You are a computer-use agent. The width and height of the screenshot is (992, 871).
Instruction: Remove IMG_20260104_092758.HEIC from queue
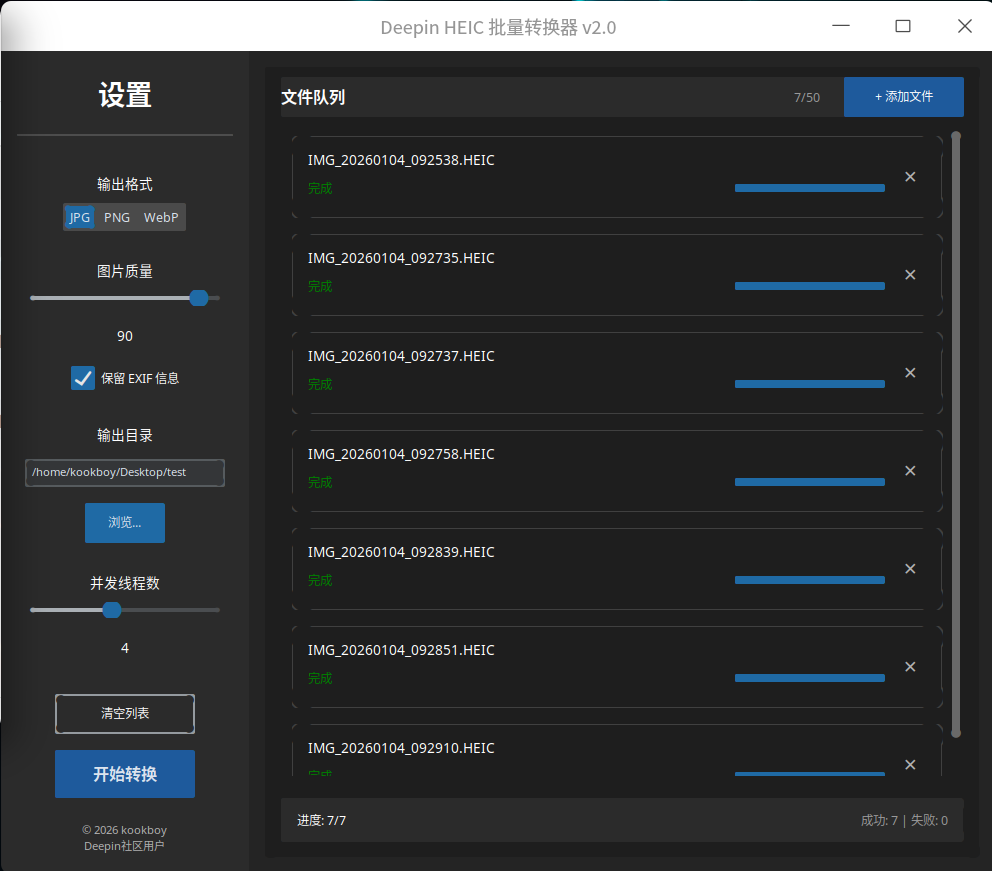coord(910,471)
